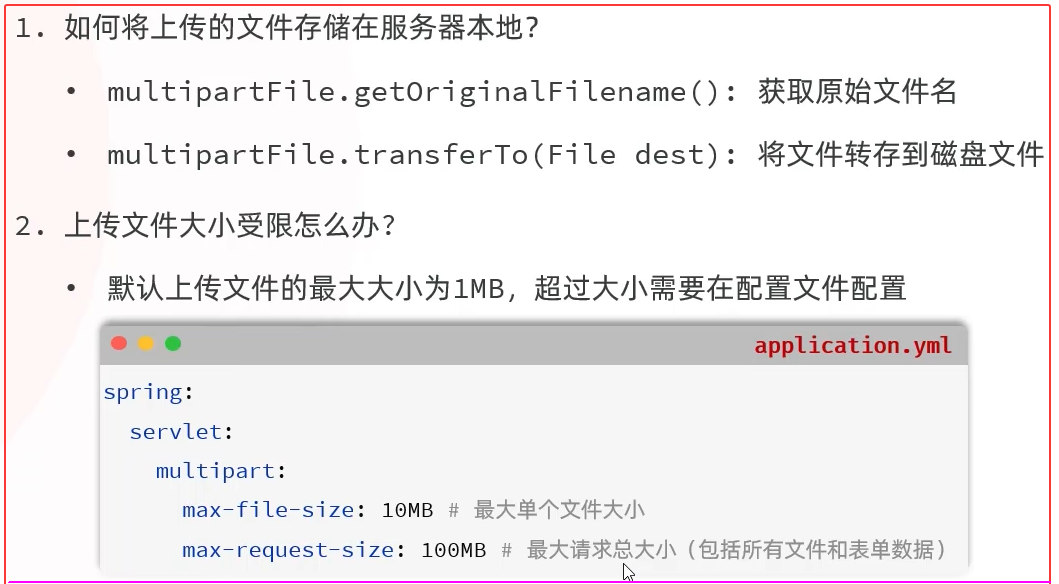1059x584 pixels.
Task: Click heading "如何将上传的文件存储在服务器本地?"
Action: click(302, 29)
